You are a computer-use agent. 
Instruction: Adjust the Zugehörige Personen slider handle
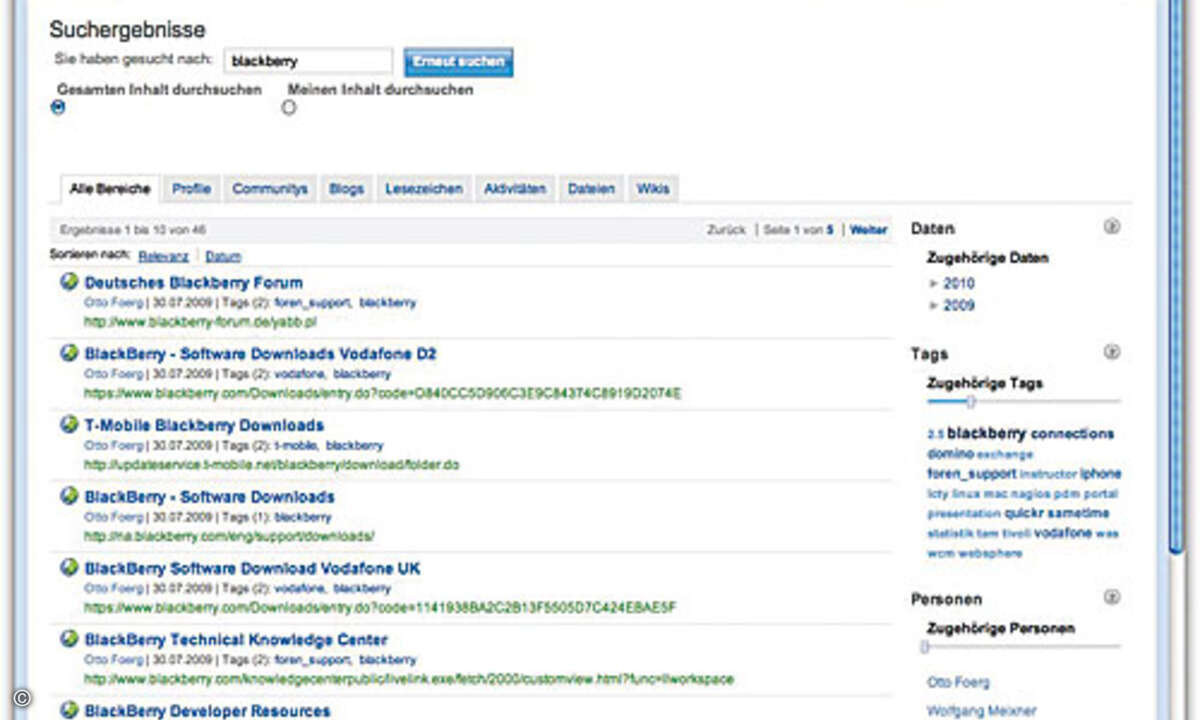coord(925,647)
